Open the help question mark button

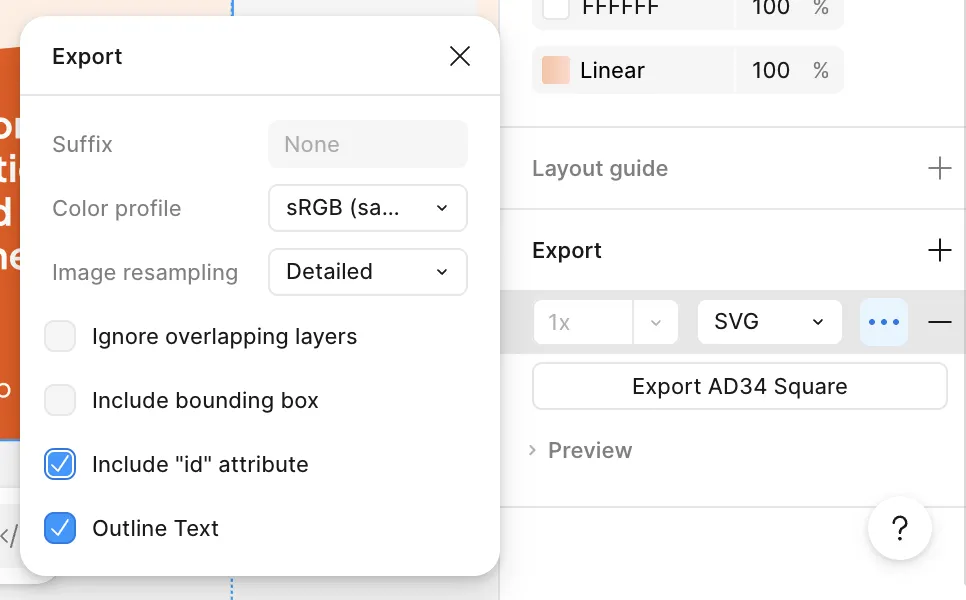click(x=900, y=528)
